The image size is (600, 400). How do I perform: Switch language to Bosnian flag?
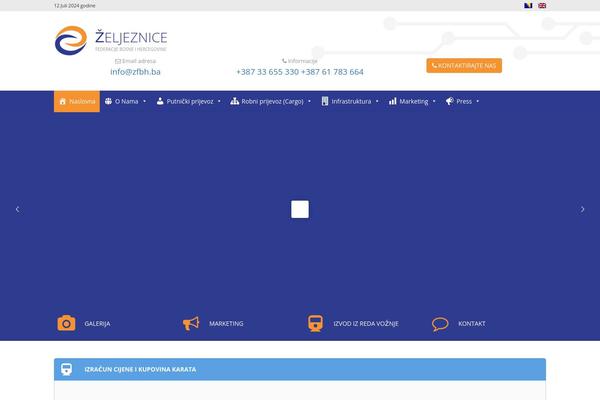point(528,5)
